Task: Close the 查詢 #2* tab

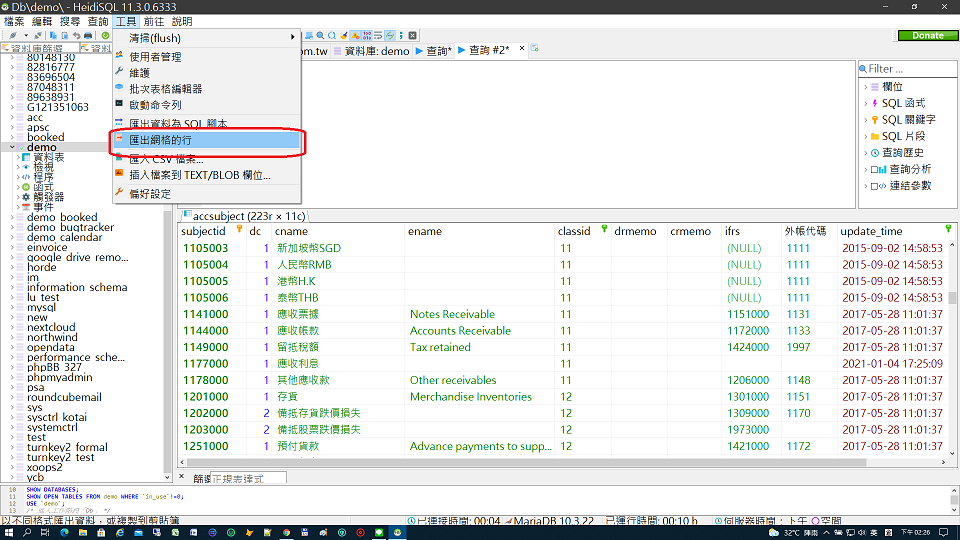Action: tap(522, 48)
